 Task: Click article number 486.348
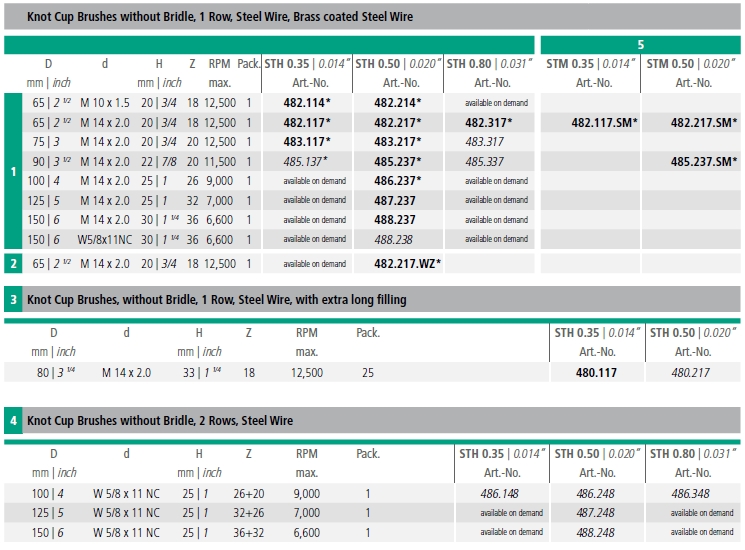point(690,494)
